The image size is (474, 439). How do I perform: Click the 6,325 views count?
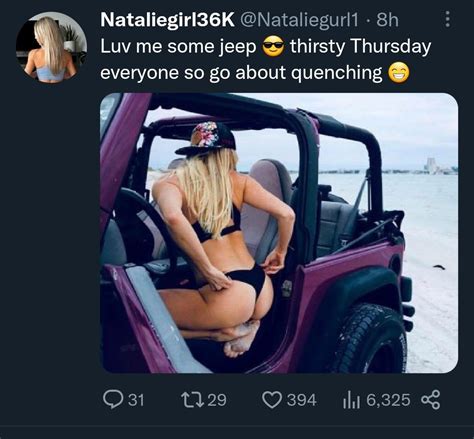coord(388,400)
